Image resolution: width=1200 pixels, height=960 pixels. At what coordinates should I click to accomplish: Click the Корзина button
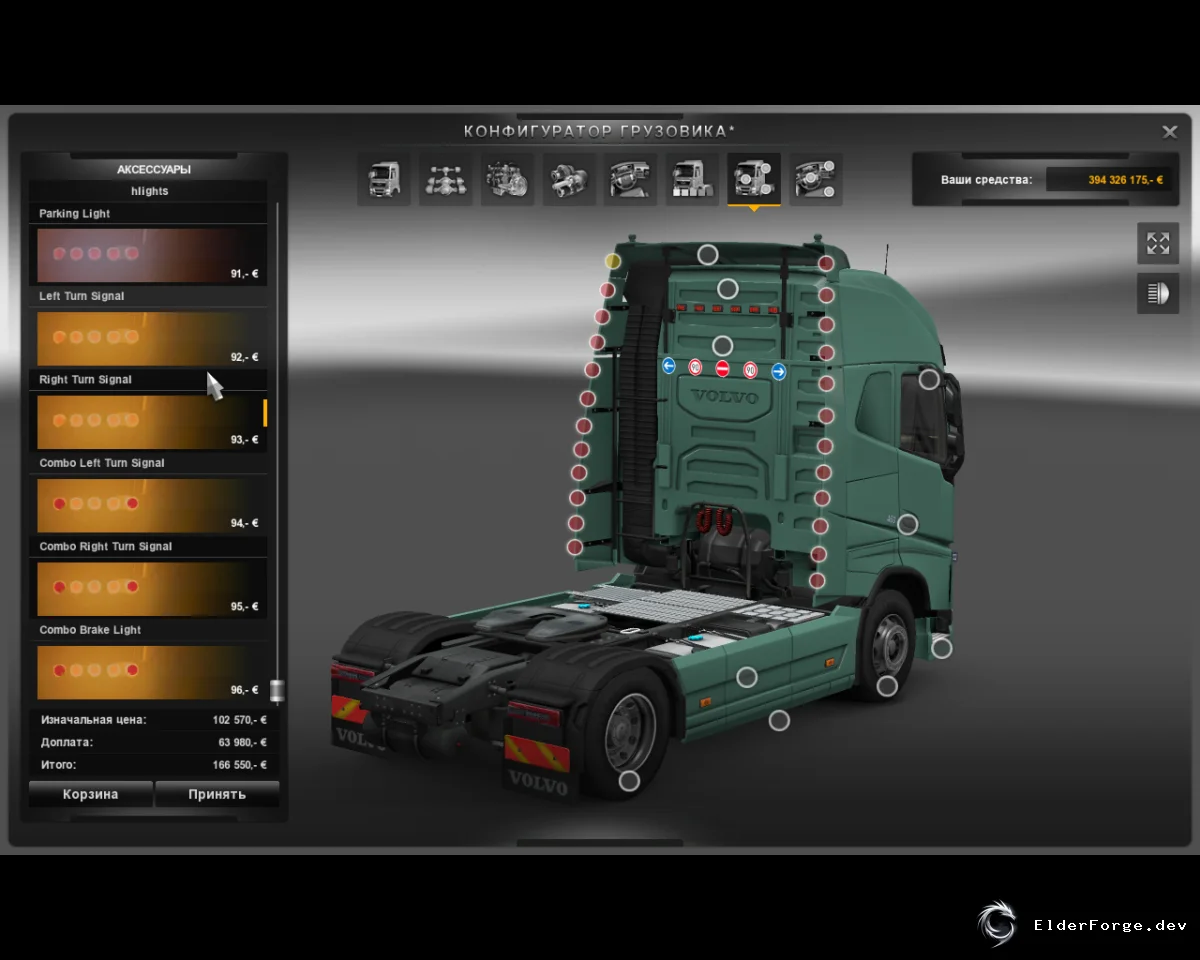91,794
